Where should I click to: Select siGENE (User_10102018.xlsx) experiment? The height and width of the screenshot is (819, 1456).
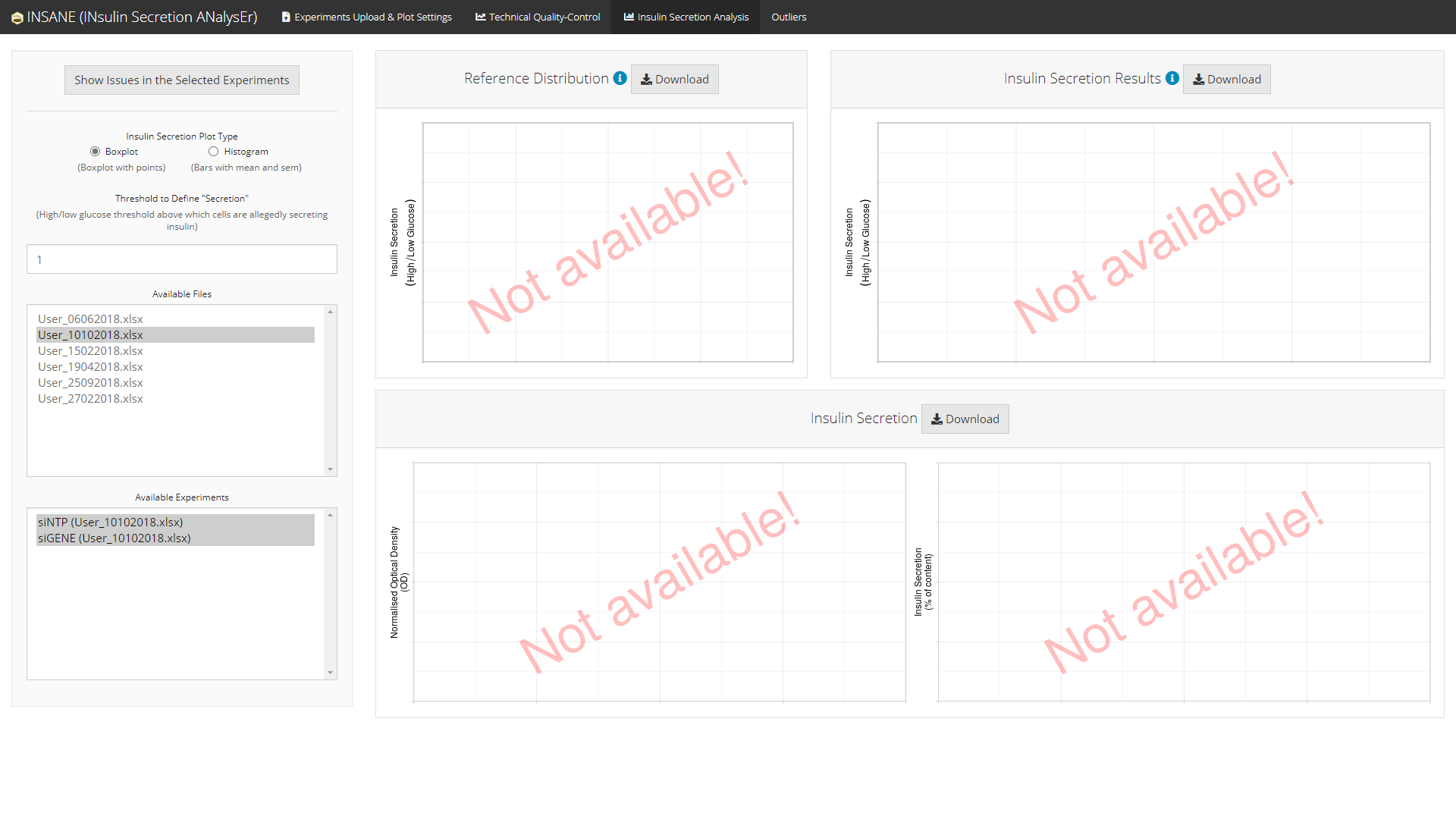(115, 538)
